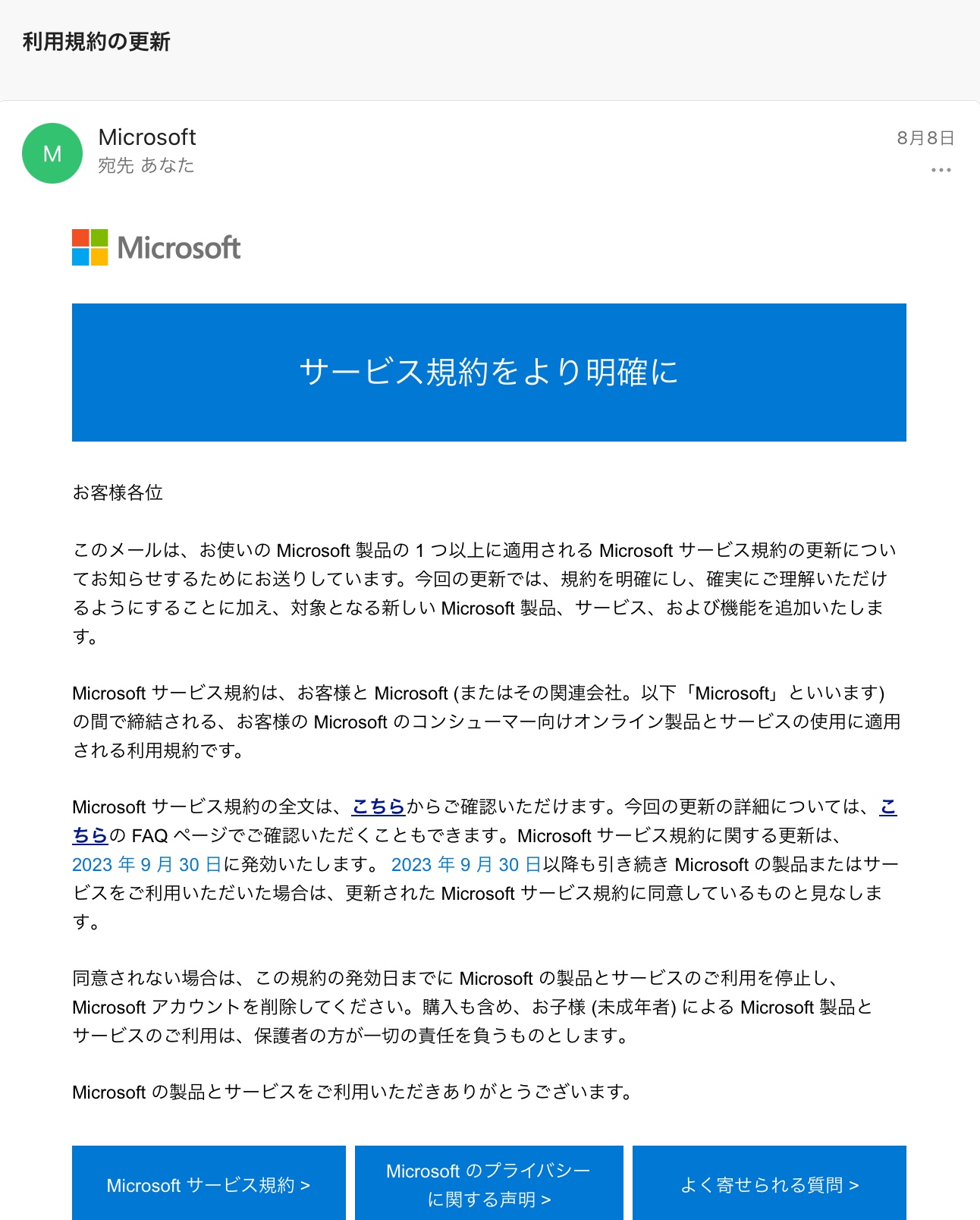The width and height of the screenshot is (980, 1220).
Task: Click the green M sender avatar
Action: 52,153
